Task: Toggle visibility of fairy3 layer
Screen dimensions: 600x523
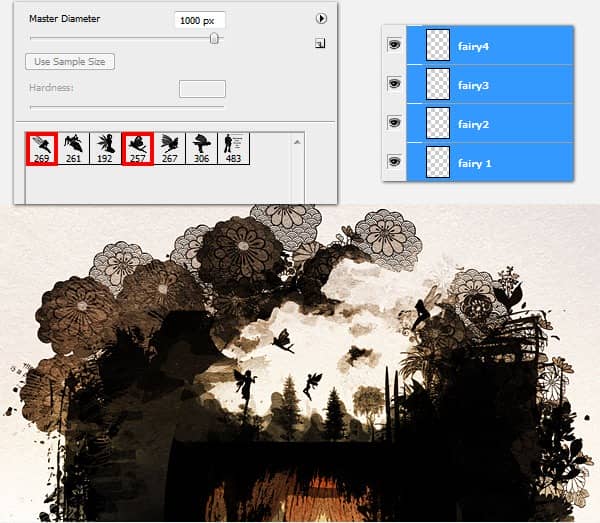Action: tap(394, 83)
